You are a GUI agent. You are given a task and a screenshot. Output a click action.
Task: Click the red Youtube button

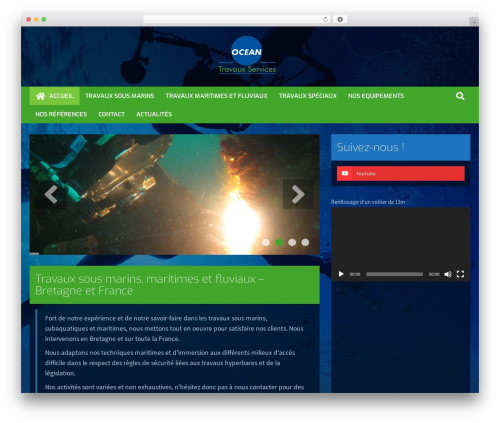[x=401, y=173]
